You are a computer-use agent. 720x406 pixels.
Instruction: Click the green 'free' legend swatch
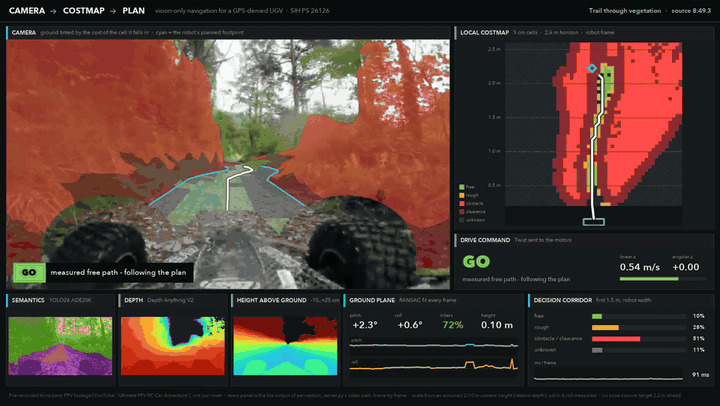pos(461,187)
